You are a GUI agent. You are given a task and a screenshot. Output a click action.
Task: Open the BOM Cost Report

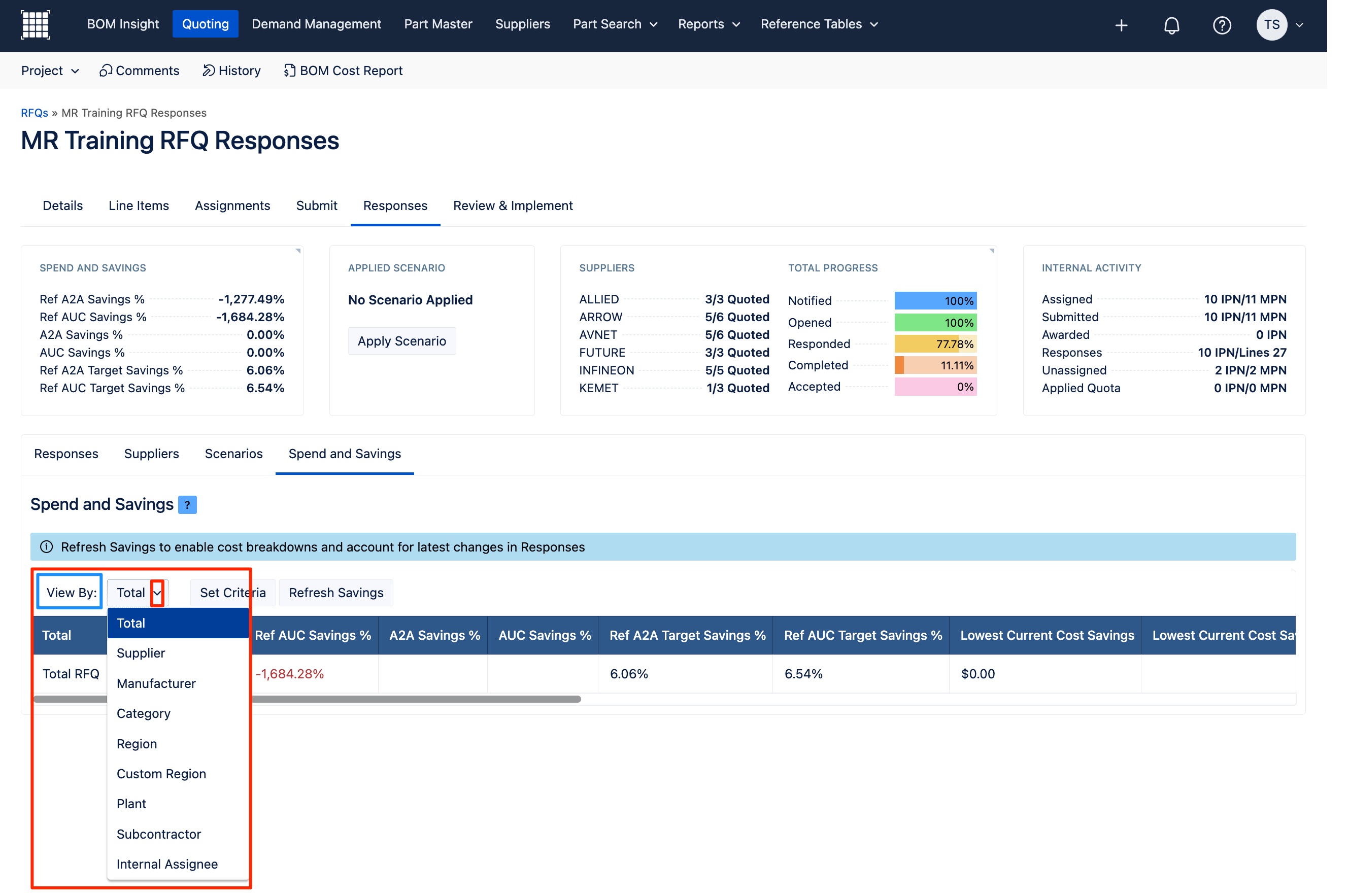(x=343, y=71)
